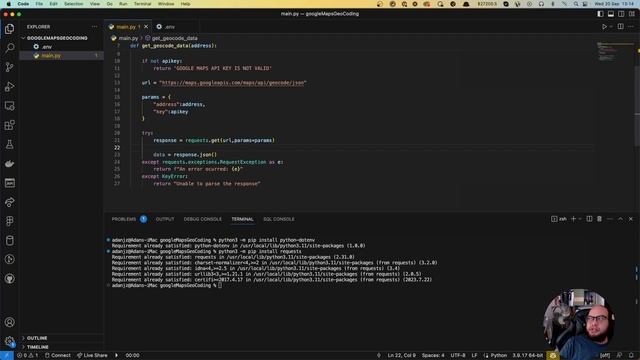The image size is (640, 360).
Task: Open terminal panel More Actions ellipsis
Action: coord(610,219)
